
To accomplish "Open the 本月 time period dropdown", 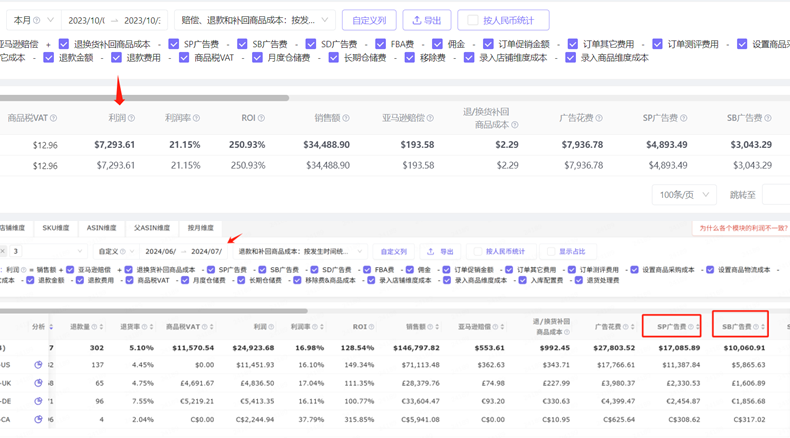I will [x=33, y=20].
